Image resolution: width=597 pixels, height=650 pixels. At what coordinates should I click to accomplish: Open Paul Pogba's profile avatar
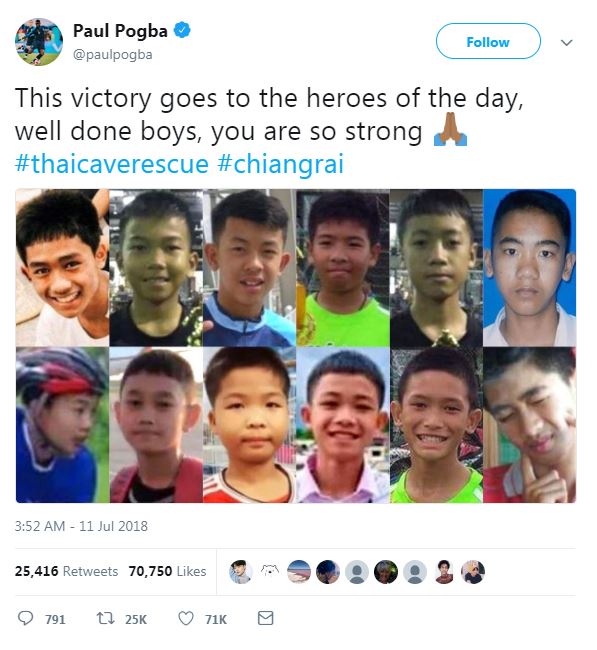pos(39,41)
